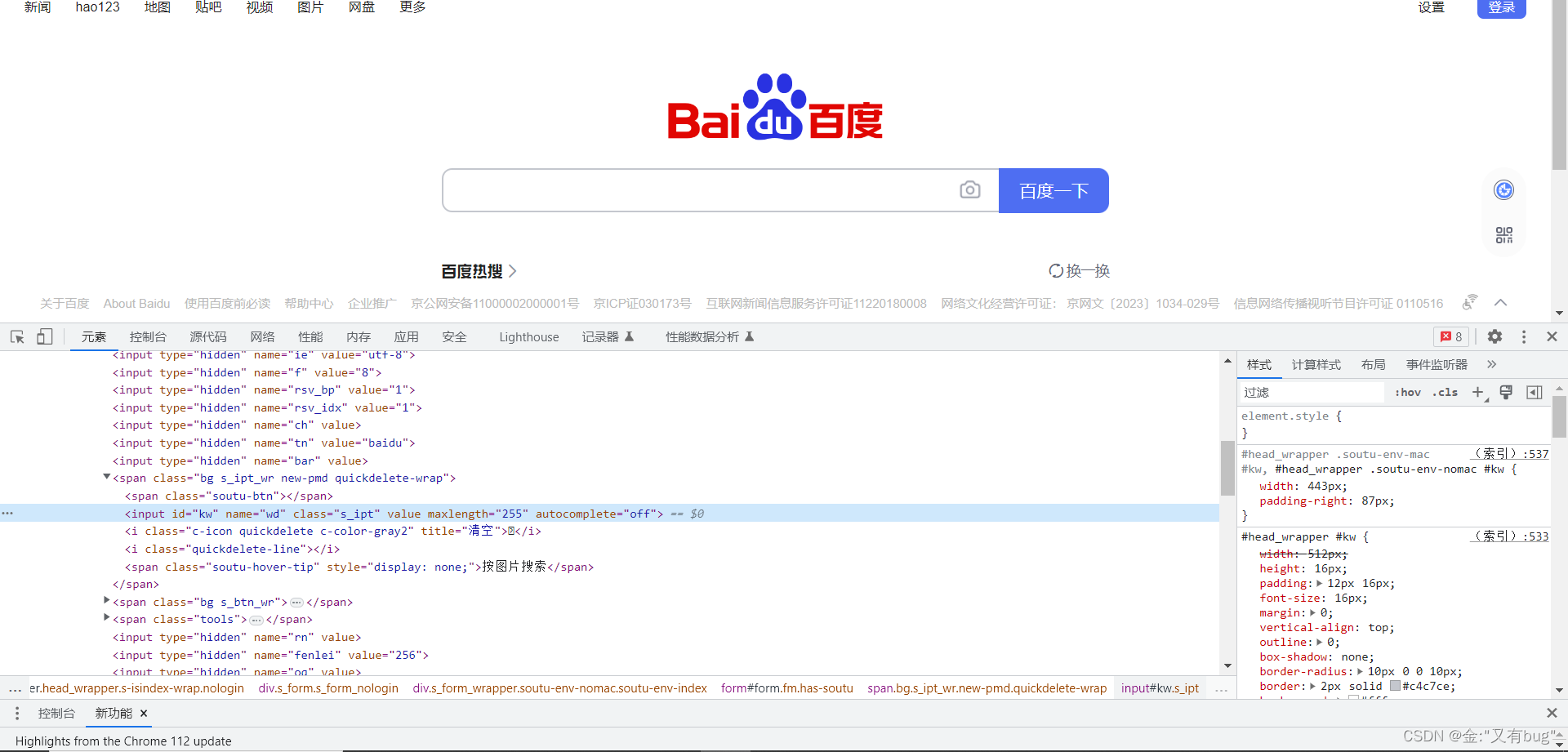
Task: Expand the outline shorthand property
Action: pos(1319,642)
